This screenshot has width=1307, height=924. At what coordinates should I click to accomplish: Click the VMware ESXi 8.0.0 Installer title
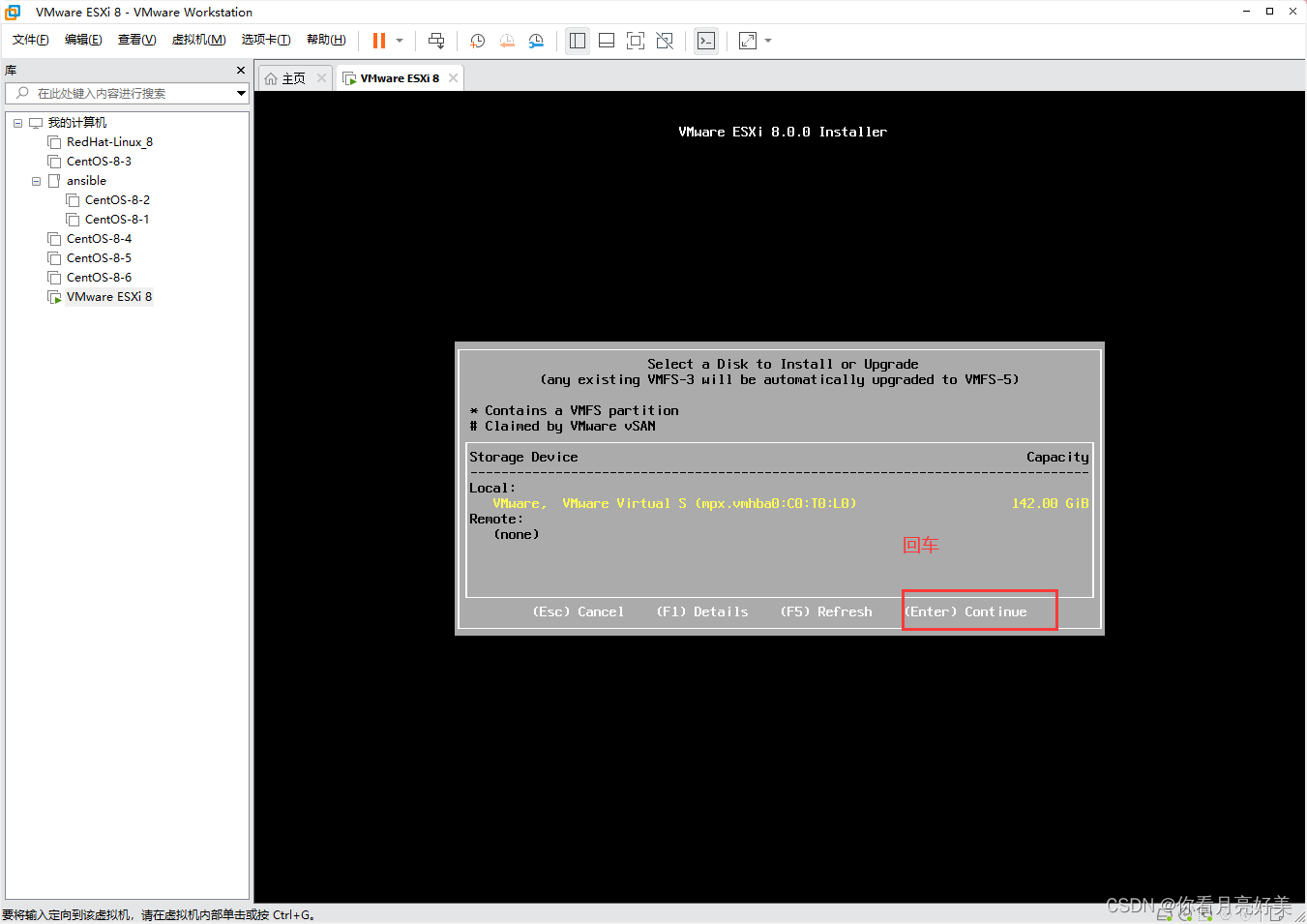783,132
